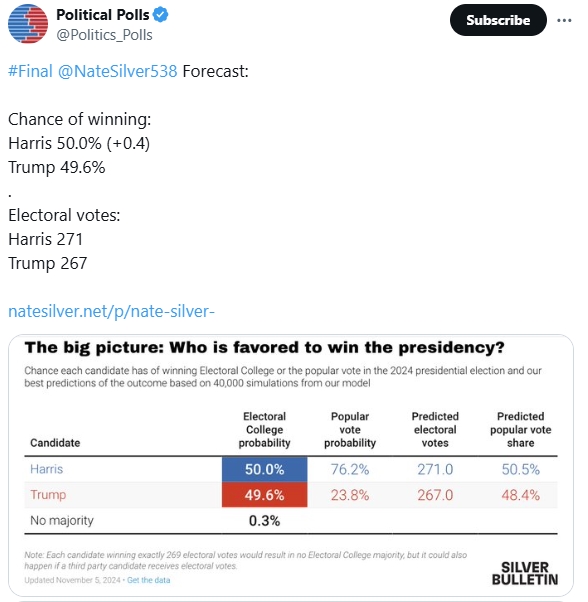
Task: Click the blue verified badge icon
Action: (x=160, y=15)
